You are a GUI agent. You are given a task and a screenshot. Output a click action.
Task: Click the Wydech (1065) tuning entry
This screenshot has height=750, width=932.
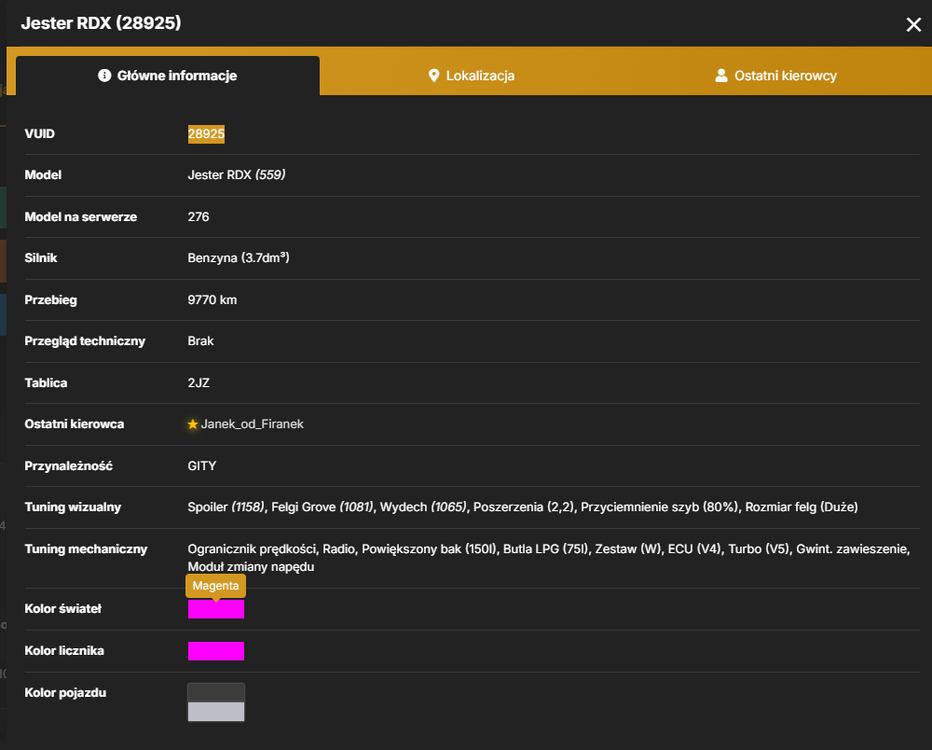click(x=423, y=507)
